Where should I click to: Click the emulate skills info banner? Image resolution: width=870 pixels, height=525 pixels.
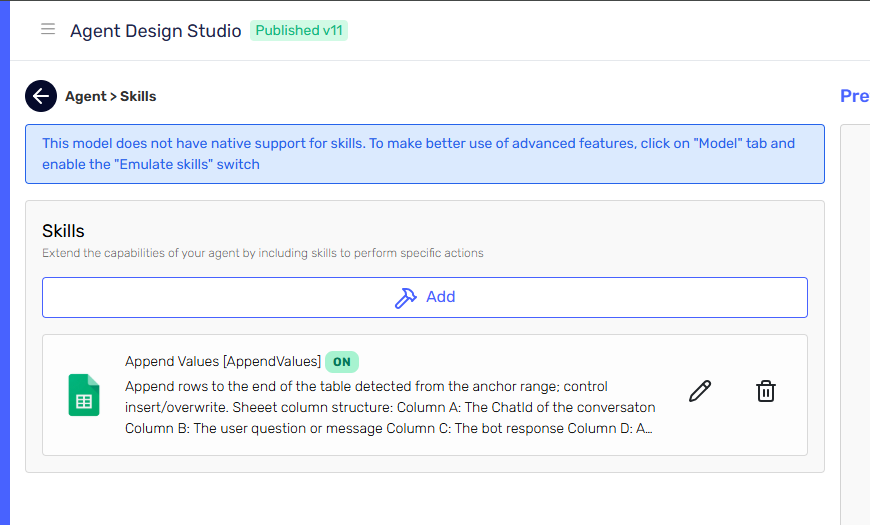425,154
